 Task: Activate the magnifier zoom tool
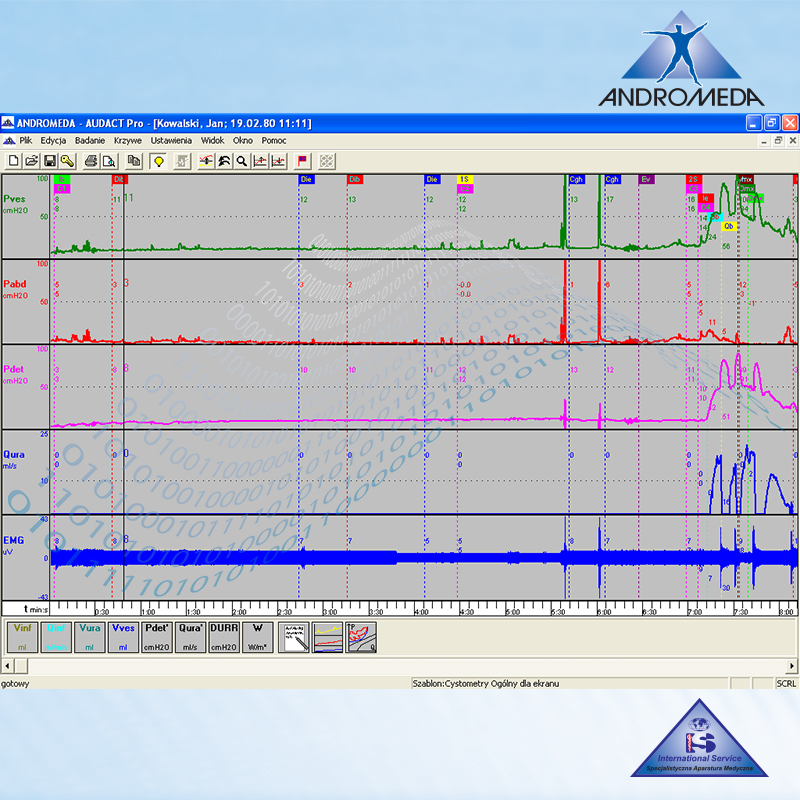tap(241, 161)
